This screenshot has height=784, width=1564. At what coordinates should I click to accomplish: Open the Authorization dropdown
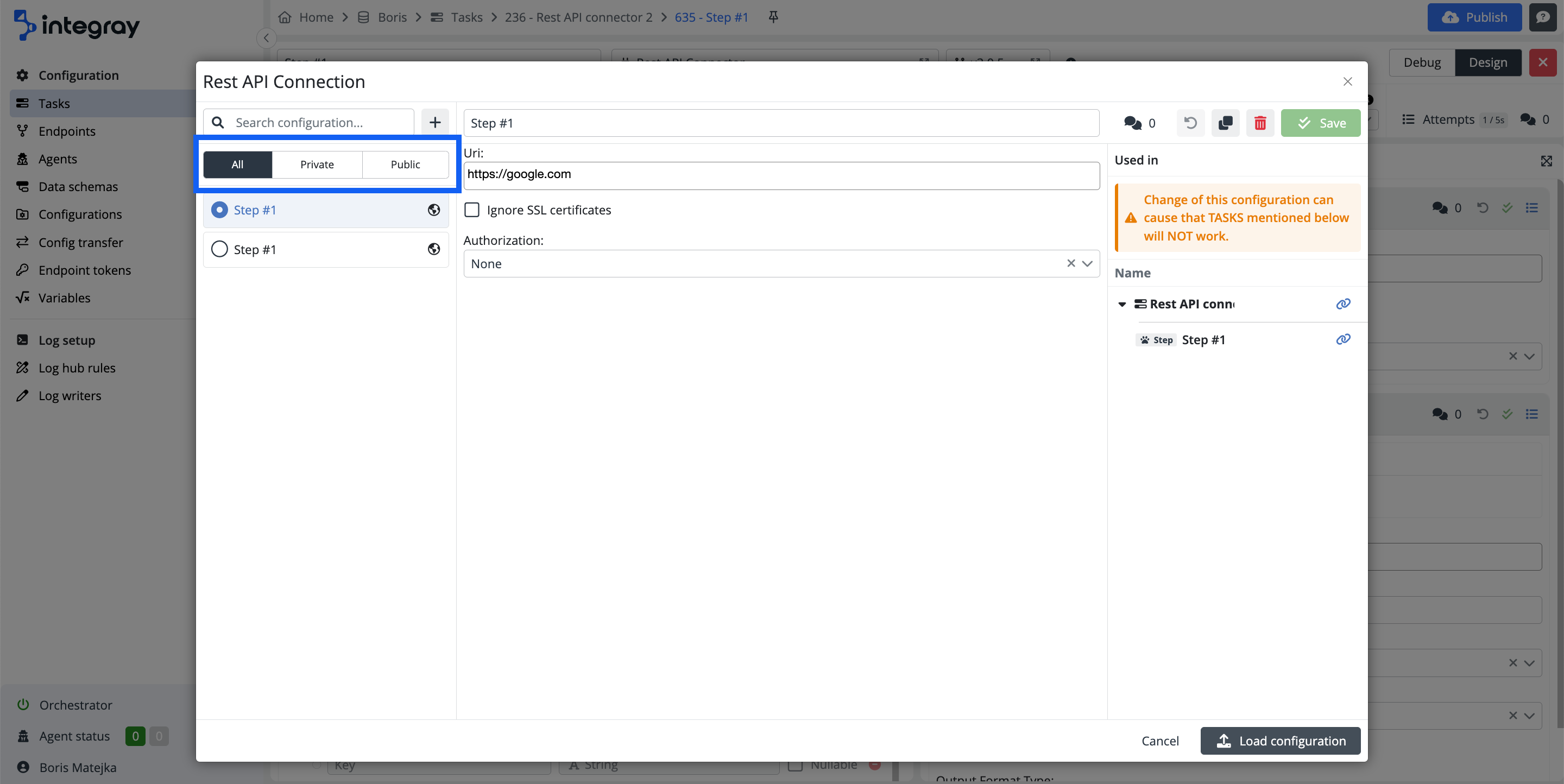1087,264
